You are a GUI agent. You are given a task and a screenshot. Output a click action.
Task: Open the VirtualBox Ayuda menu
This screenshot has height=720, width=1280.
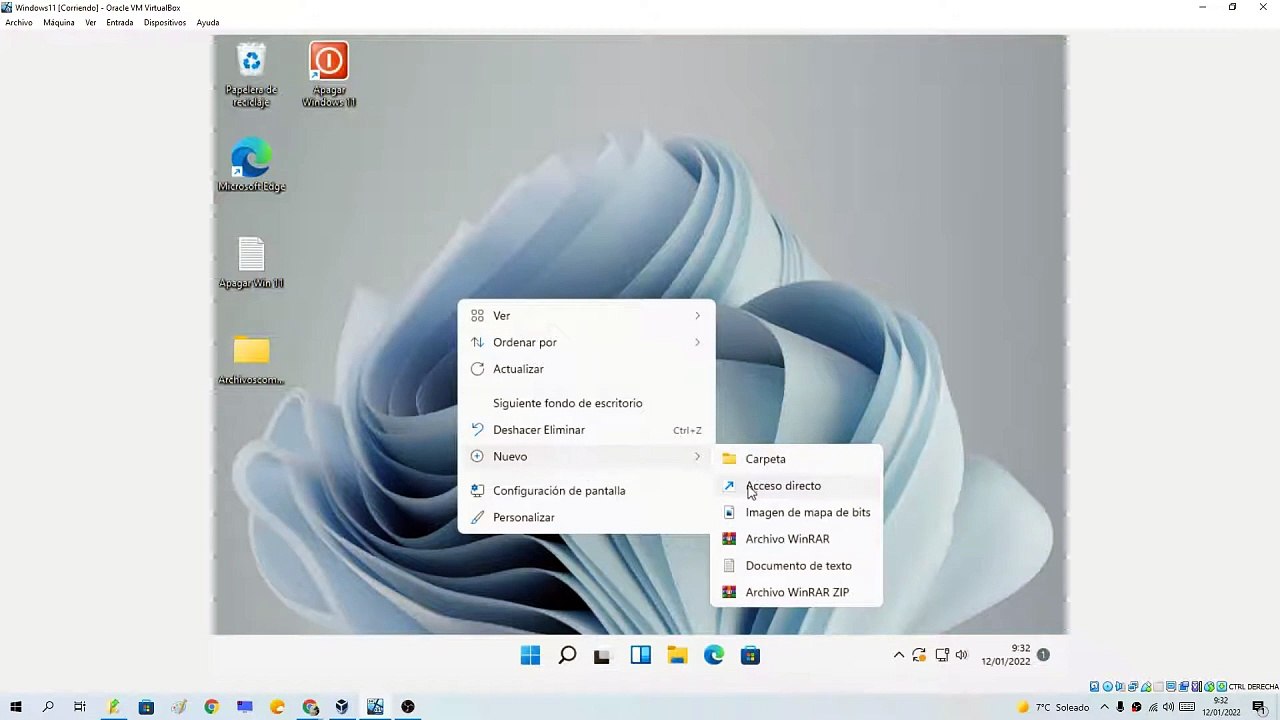click(208, 22)
